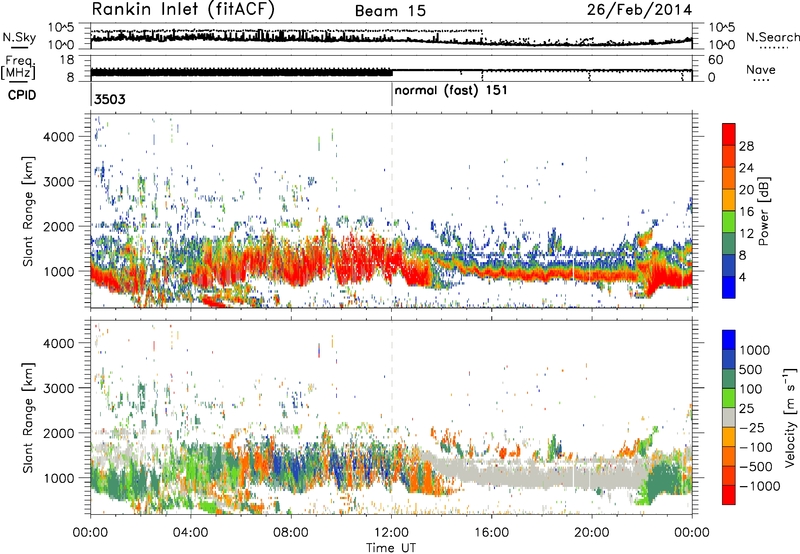The image size is (800, 554).
Task: Click the grey segment of Velocity colorbar
Action: click(729, 418)
